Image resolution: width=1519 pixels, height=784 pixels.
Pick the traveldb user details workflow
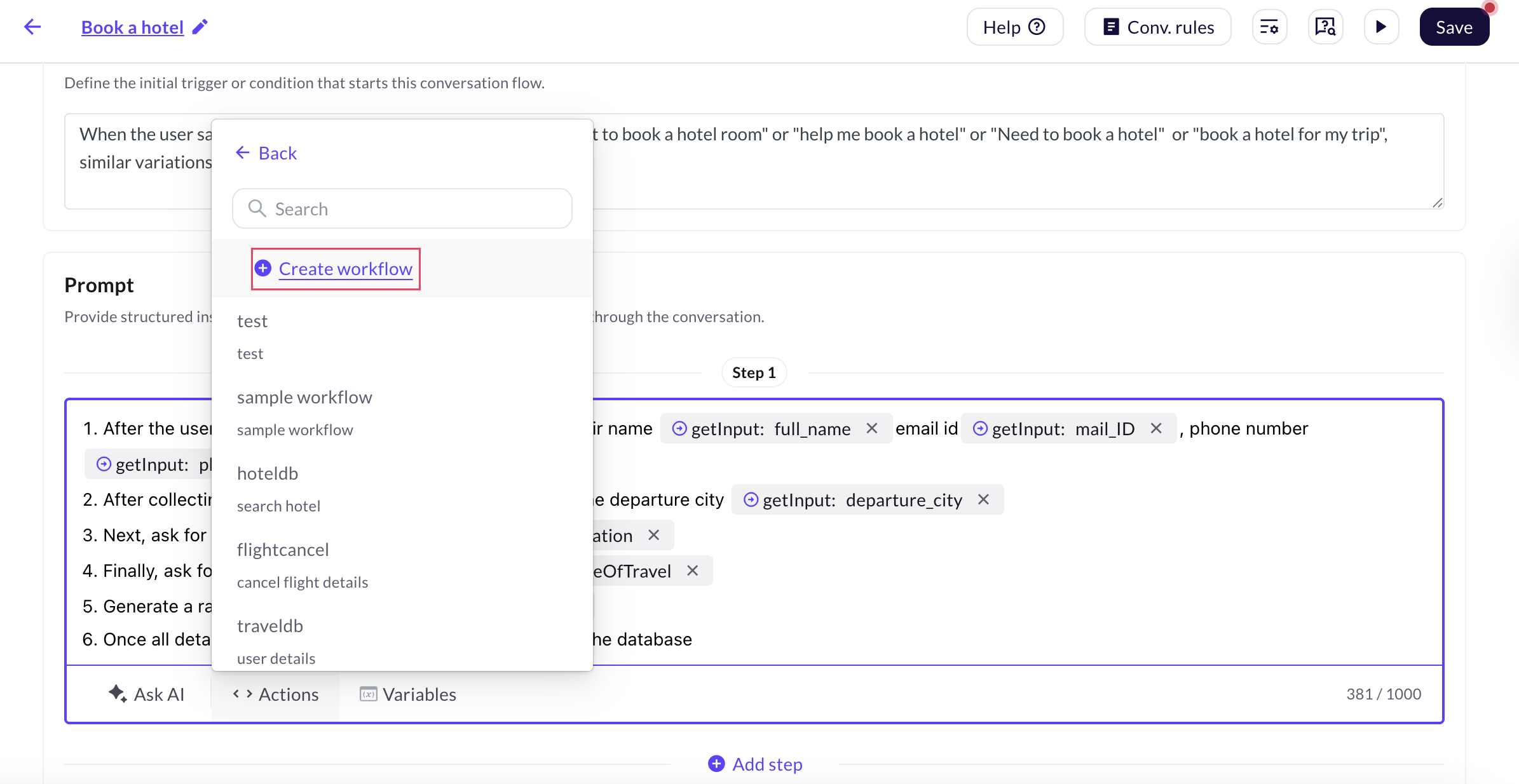pyautogui.click(x=270, y=626)
